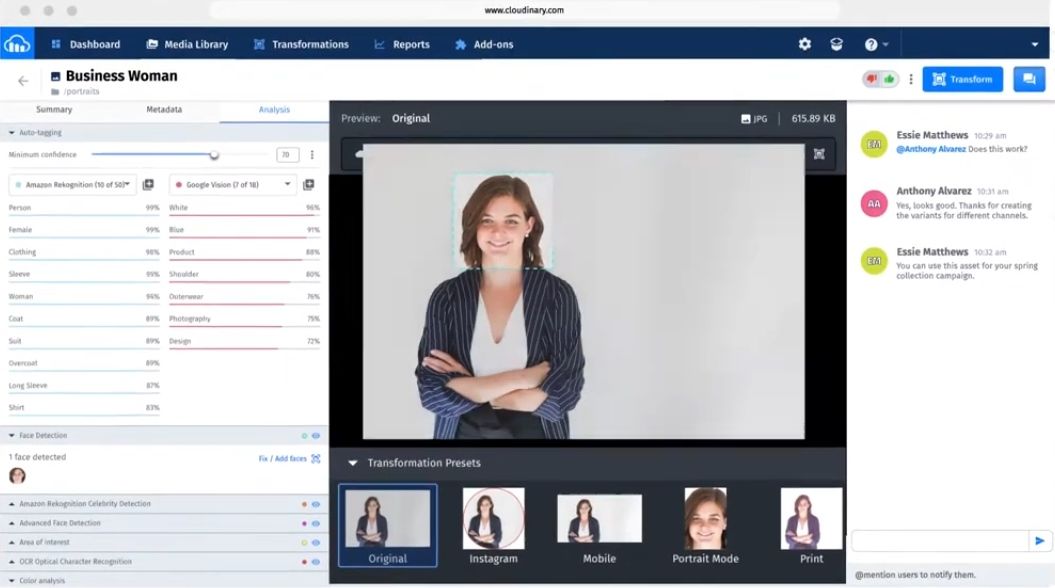
Task: Click the comment input field
Action: pos(940,541)
